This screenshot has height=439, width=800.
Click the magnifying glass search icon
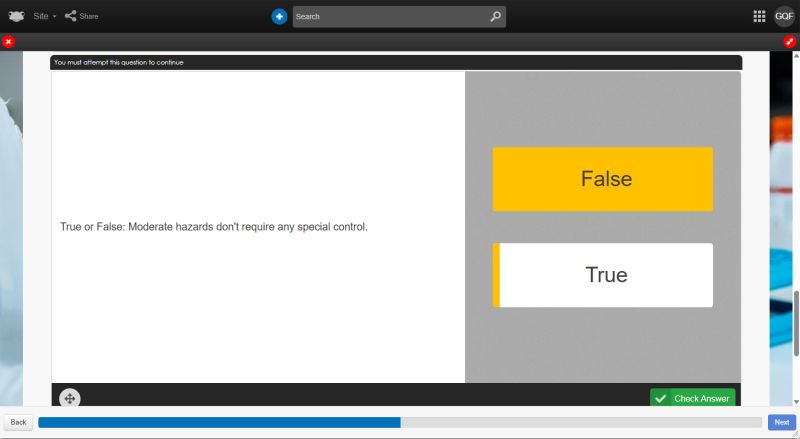pos(495,17)
